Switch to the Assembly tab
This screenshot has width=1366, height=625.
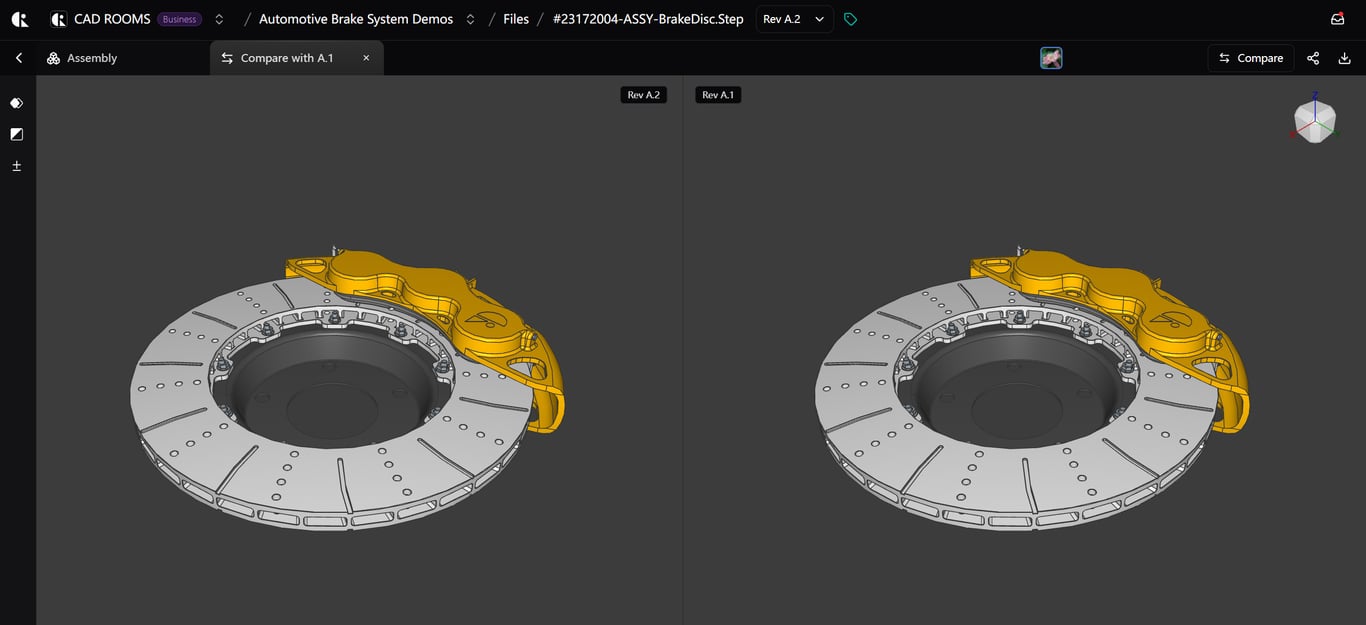coord(82,58)
